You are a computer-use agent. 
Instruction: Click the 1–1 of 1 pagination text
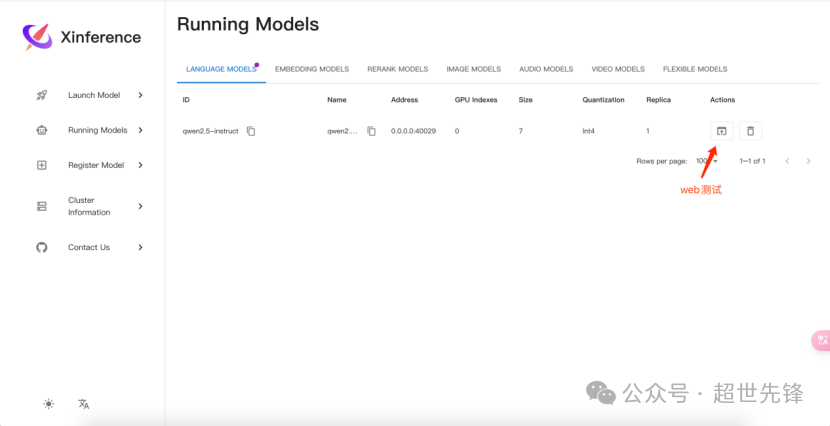[752, 161]
